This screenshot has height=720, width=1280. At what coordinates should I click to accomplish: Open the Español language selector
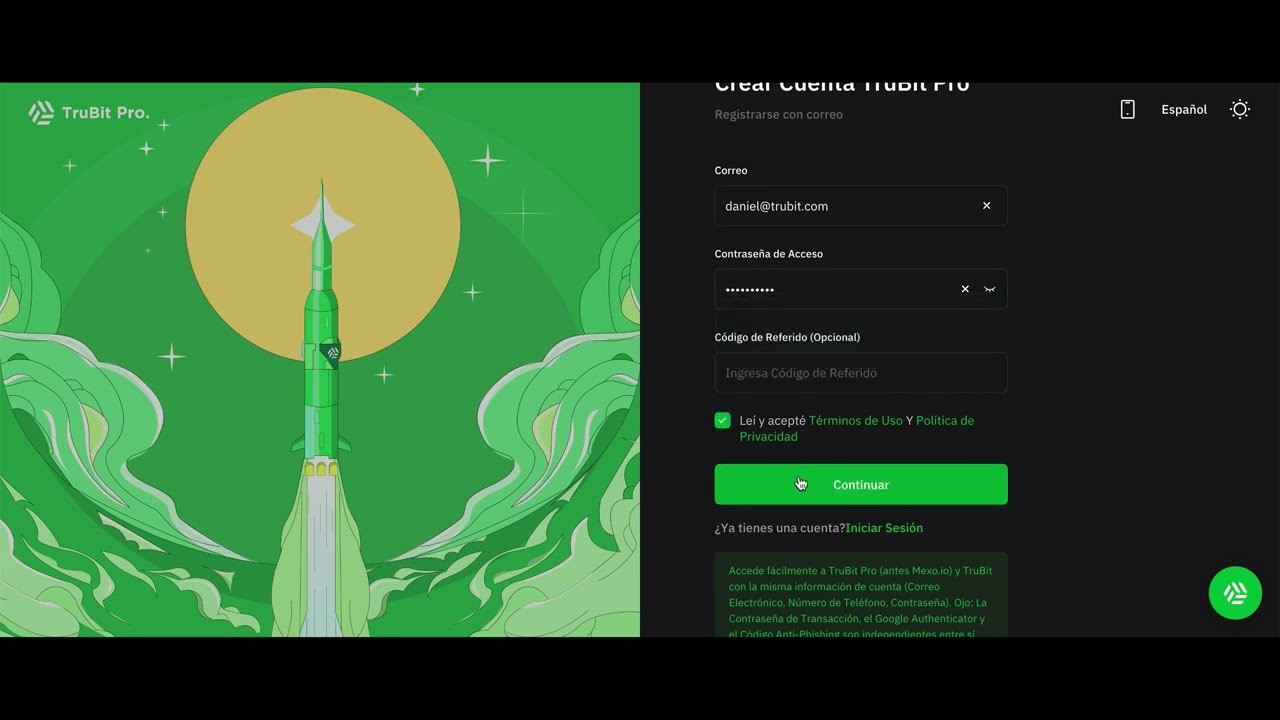click(x=1184, y=109)
